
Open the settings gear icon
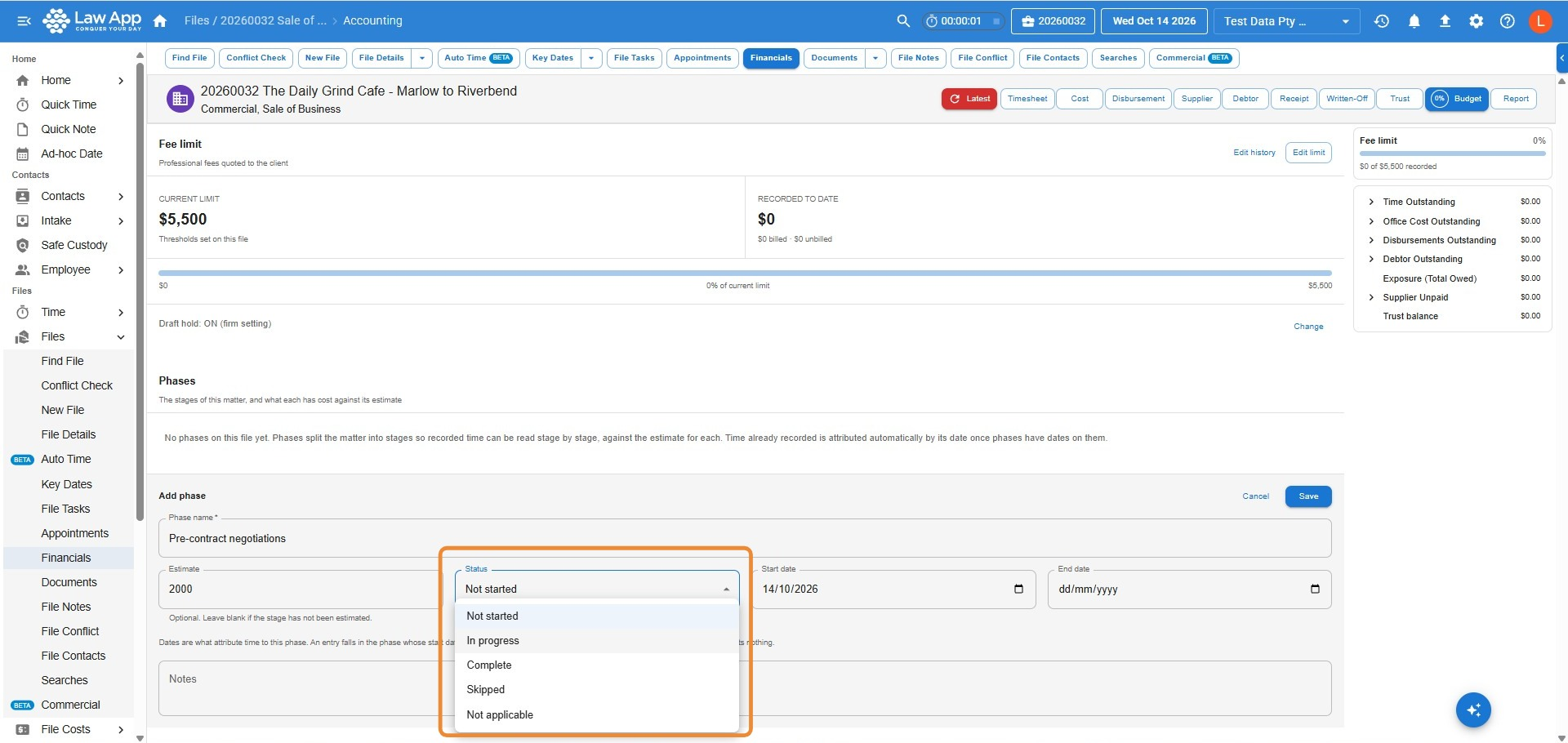coord(1477,21)
